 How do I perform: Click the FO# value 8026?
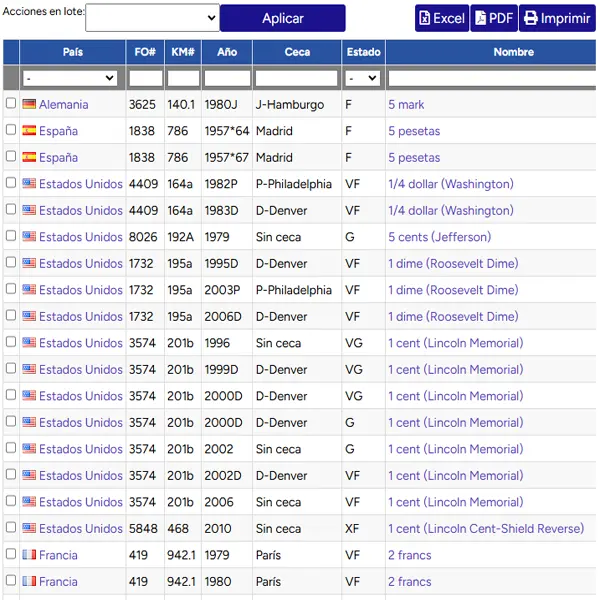[143, 237]
